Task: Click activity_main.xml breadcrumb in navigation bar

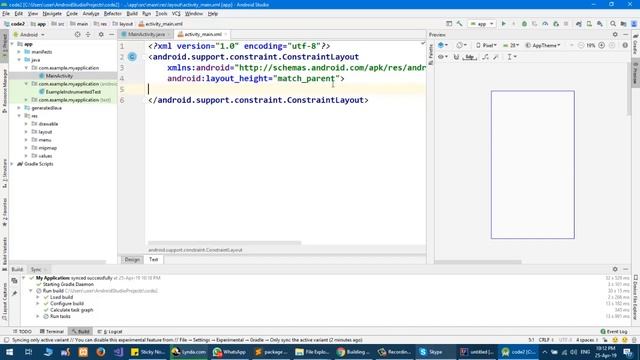Action: [x=161, y=24]
